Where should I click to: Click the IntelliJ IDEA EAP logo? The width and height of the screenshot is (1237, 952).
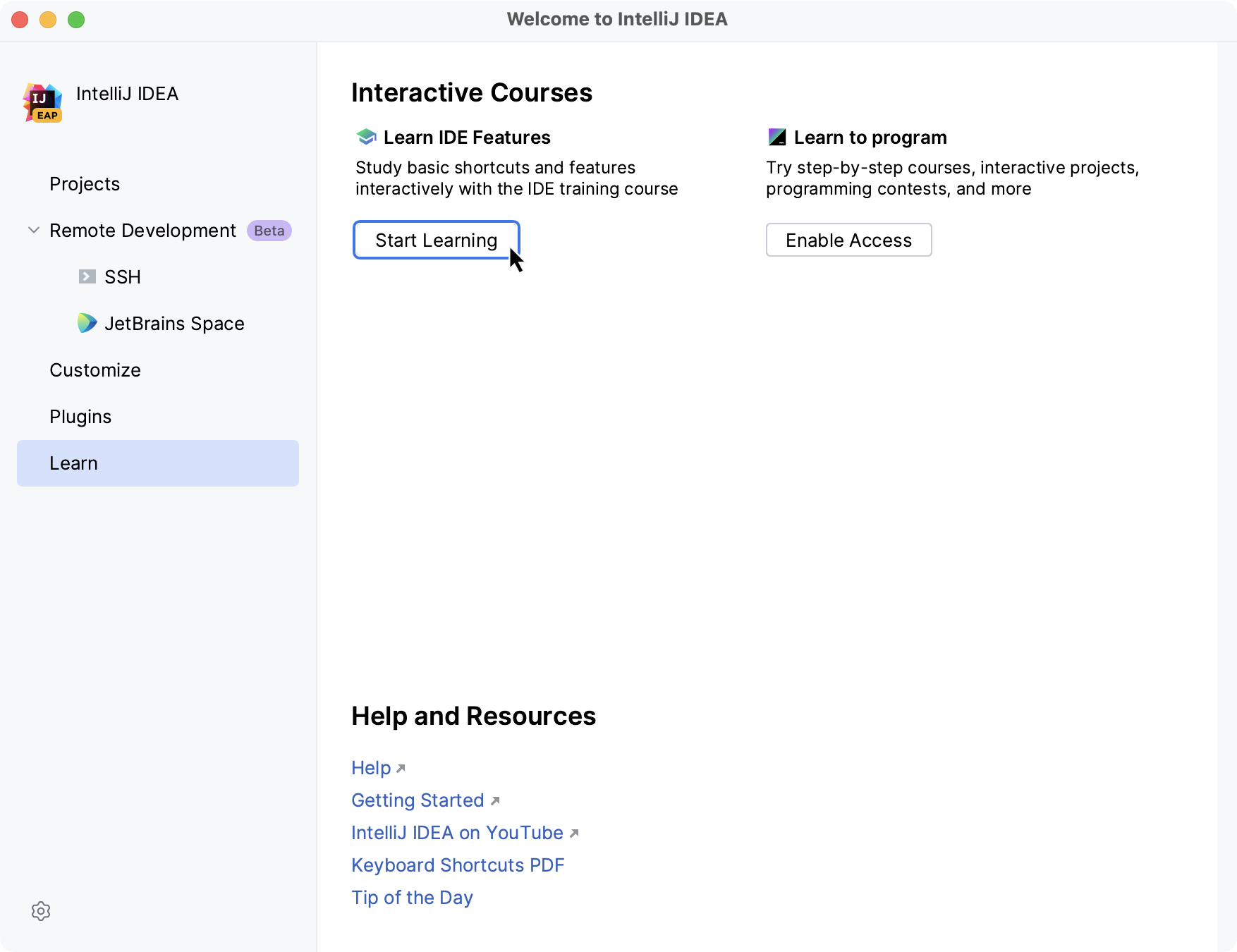[x=42, y=102]
